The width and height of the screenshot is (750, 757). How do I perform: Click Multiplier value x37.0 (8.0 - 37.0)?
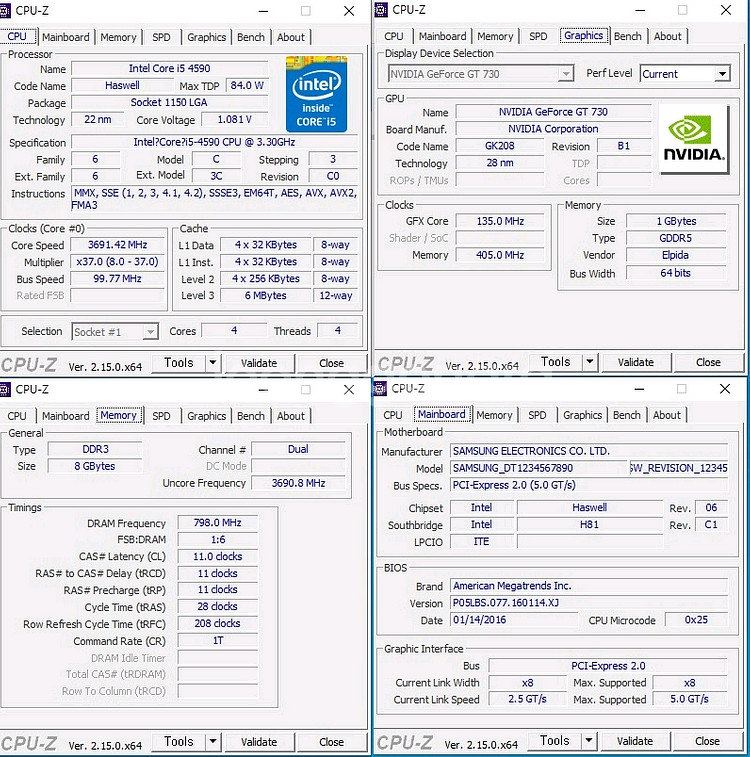(118, 262)
